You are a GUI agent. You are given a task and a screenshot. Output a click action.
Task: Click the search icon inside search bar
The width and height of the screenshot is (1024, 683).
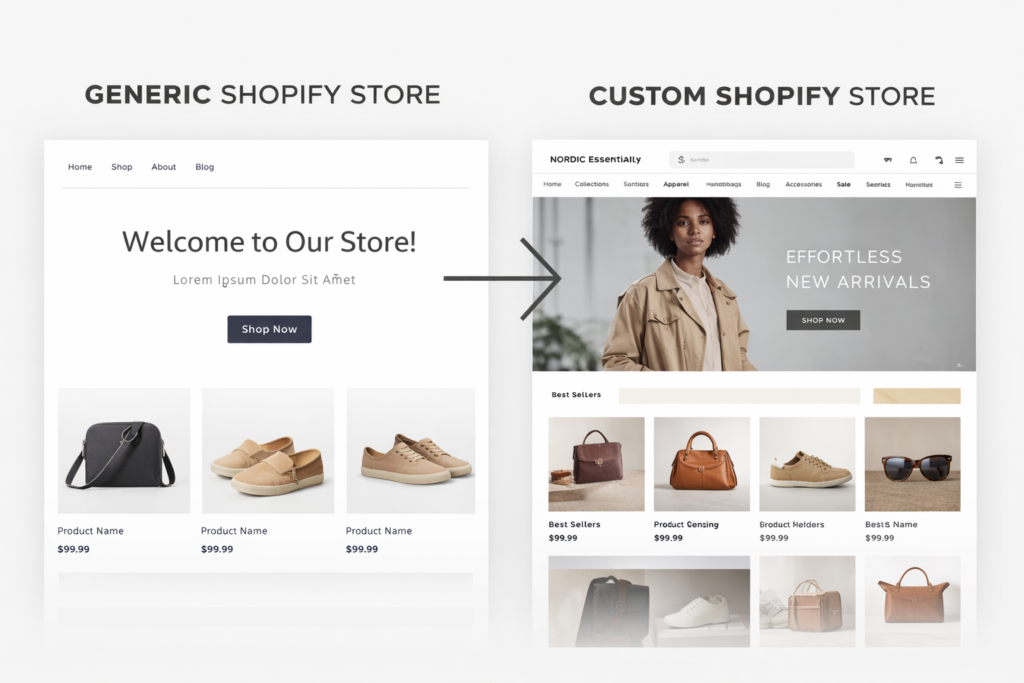point(681,159)
